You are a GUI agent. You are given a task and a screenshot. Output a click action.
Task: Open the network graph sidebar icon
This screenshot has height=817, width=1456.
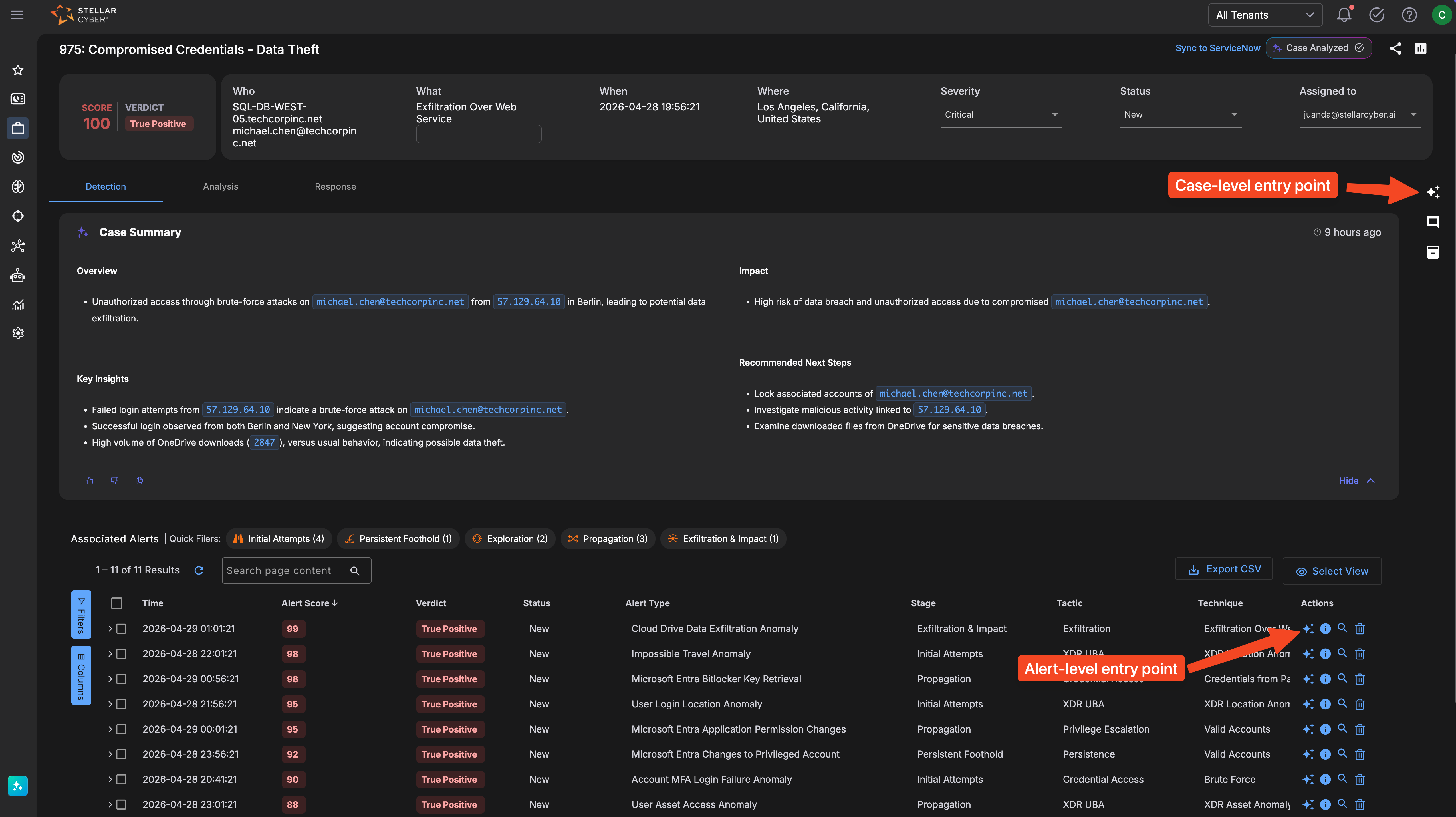[18, 246]
